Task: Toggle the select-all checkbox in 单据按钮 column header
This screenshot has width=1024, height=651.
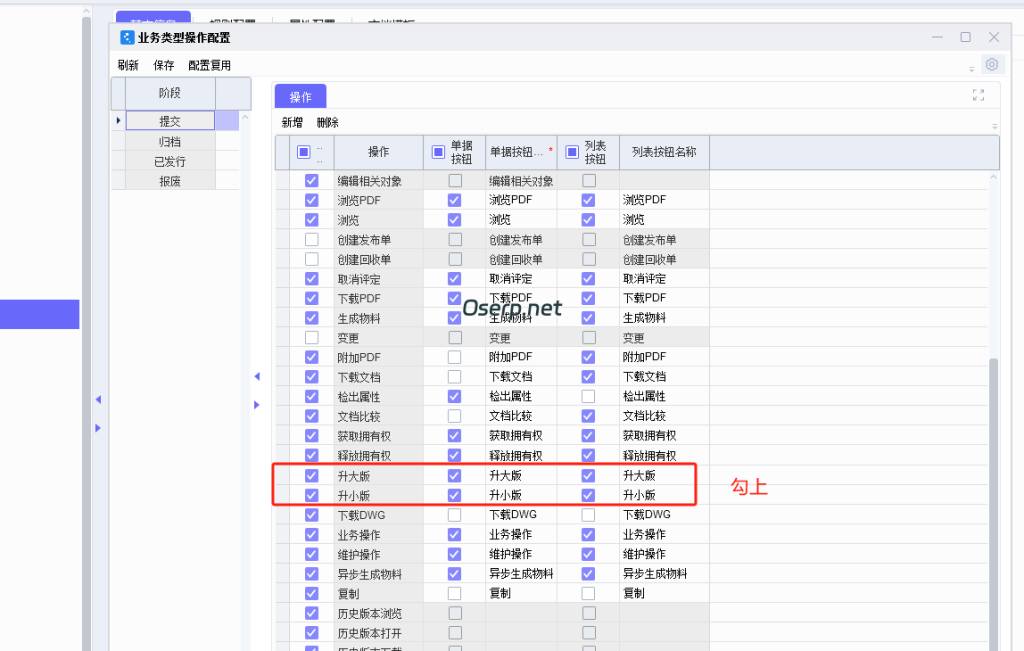Action: pyautogui.click(x=437, y=151)
